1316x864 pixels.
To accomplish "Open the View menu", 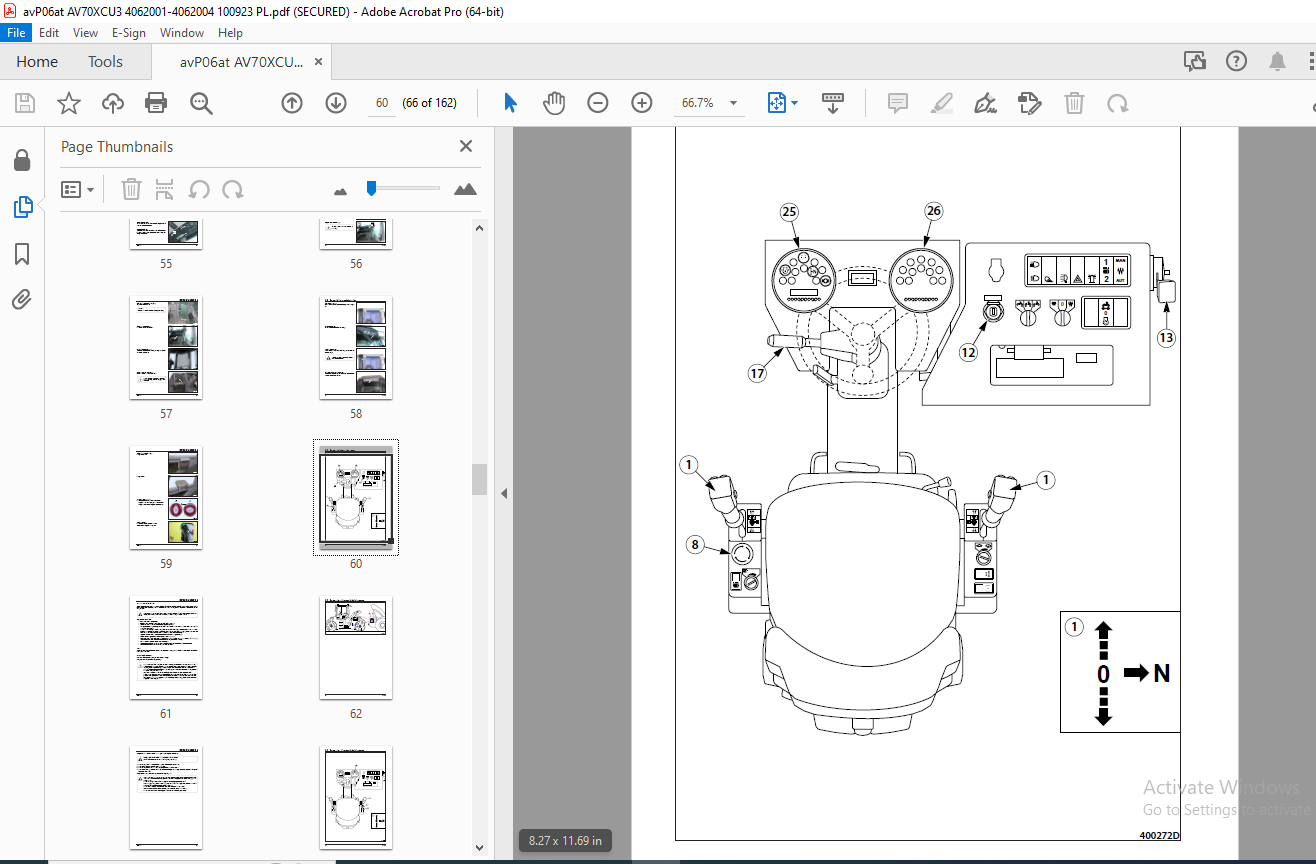I will pyautogui.click(x=85, y=33).
